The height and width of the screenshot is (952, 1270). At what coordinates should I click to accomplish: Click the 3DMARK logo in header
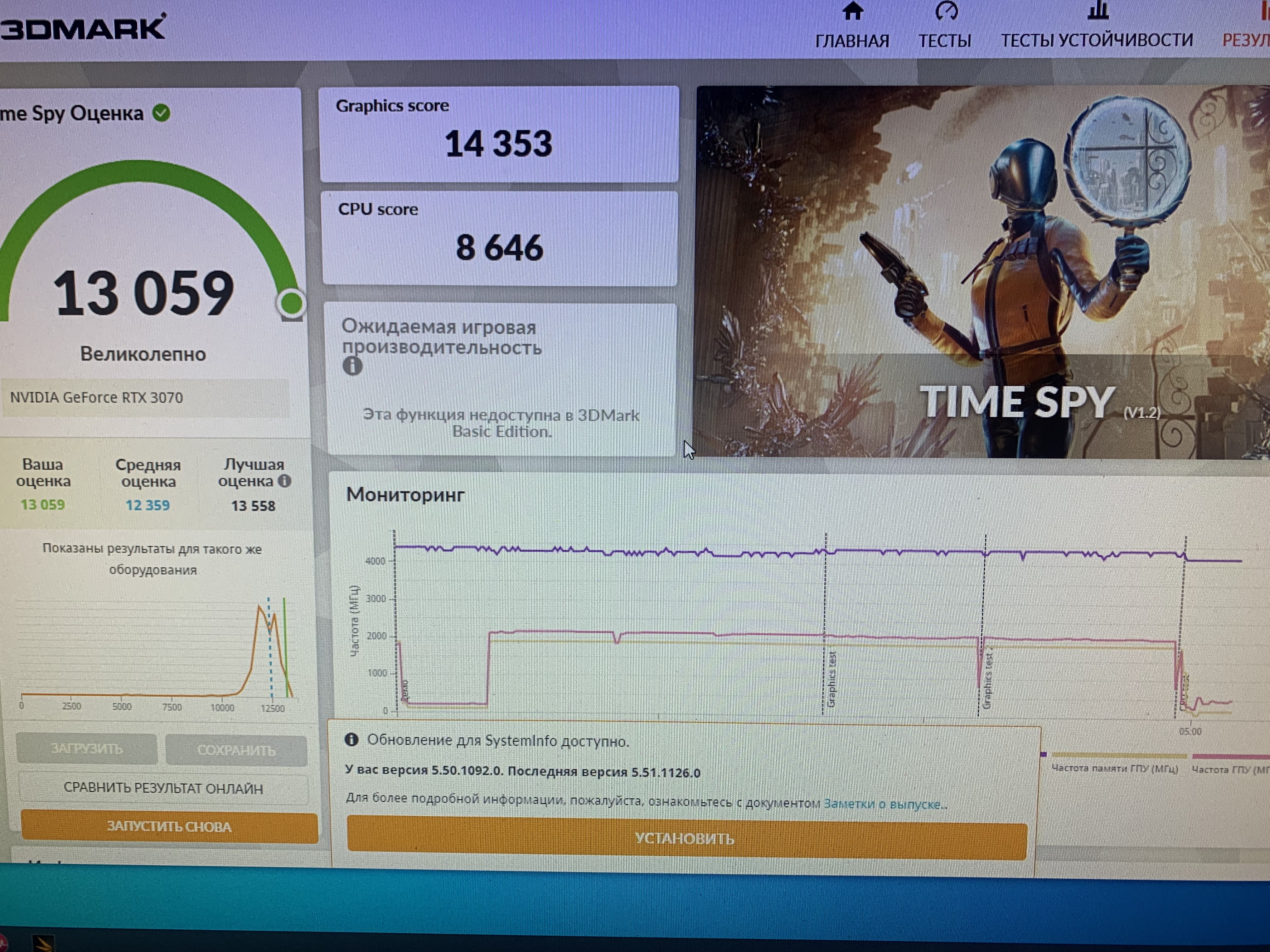pos(84,27)
